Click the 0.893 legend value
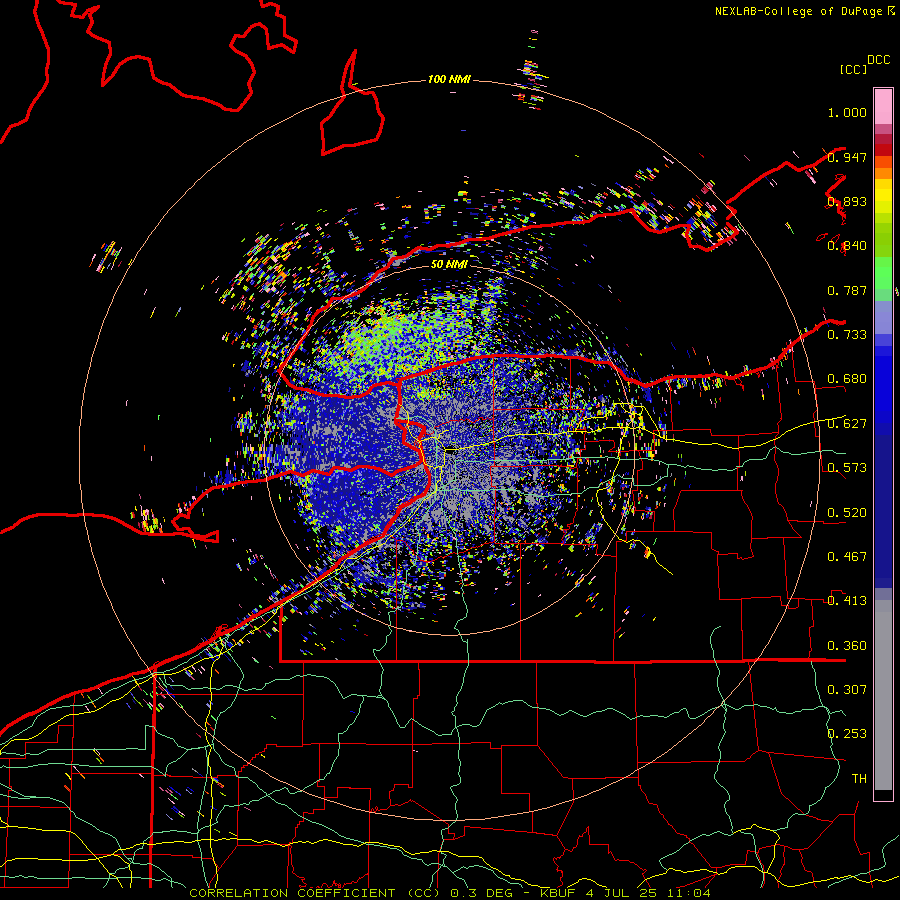Screen dimensions: 900x900 click(847, 201)
